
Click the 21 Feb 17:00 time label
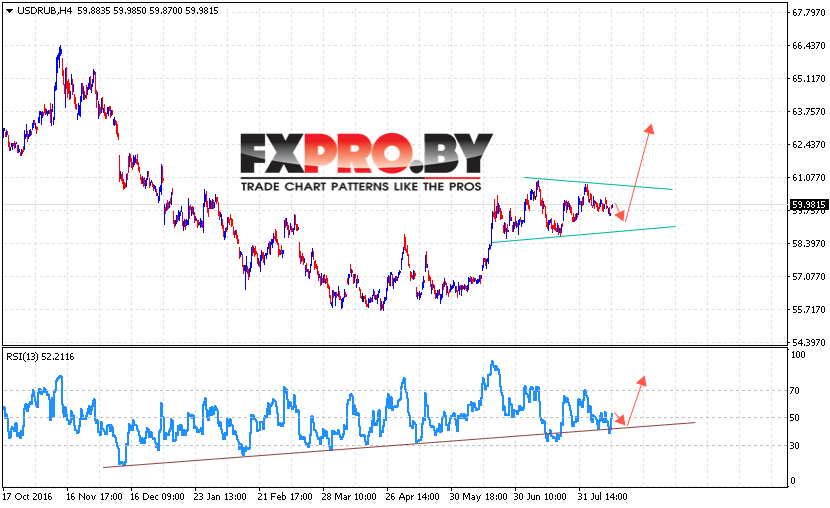tap(285, 497)
